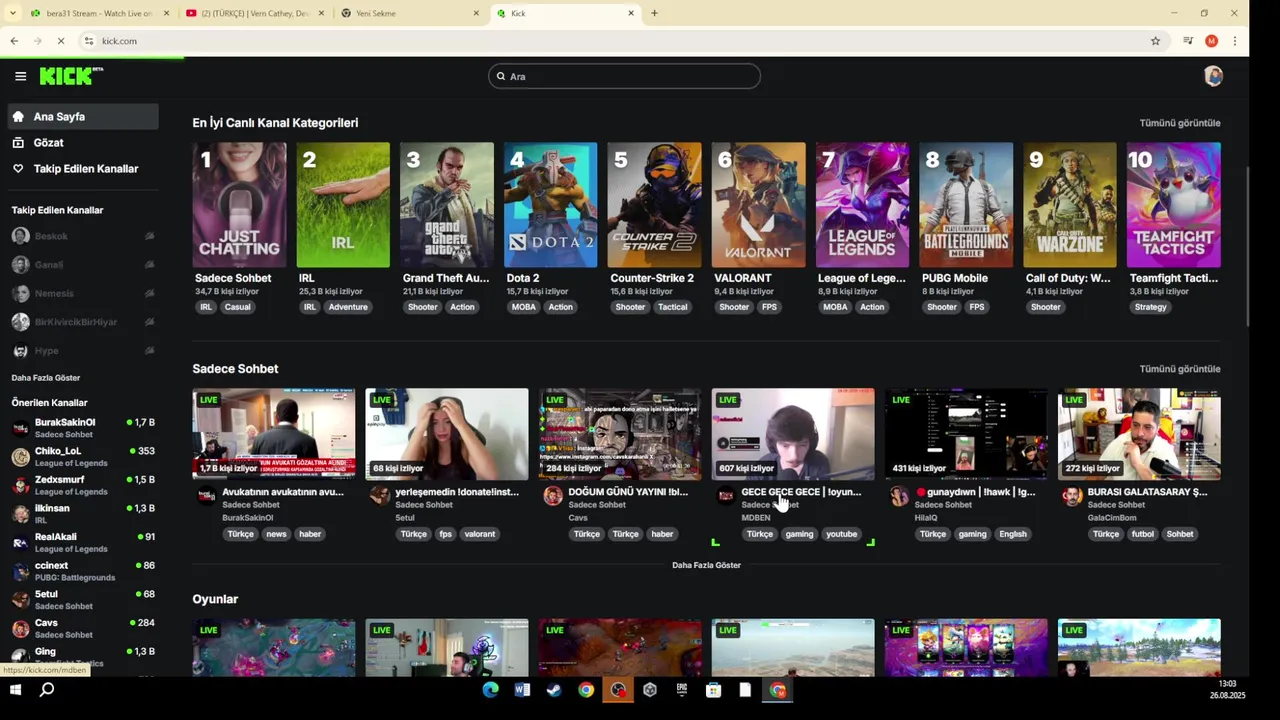Screen dimensions: 1280x720
Task: Click the Takip Edilen Kanallar heart icon
Action: pos(18,169)
